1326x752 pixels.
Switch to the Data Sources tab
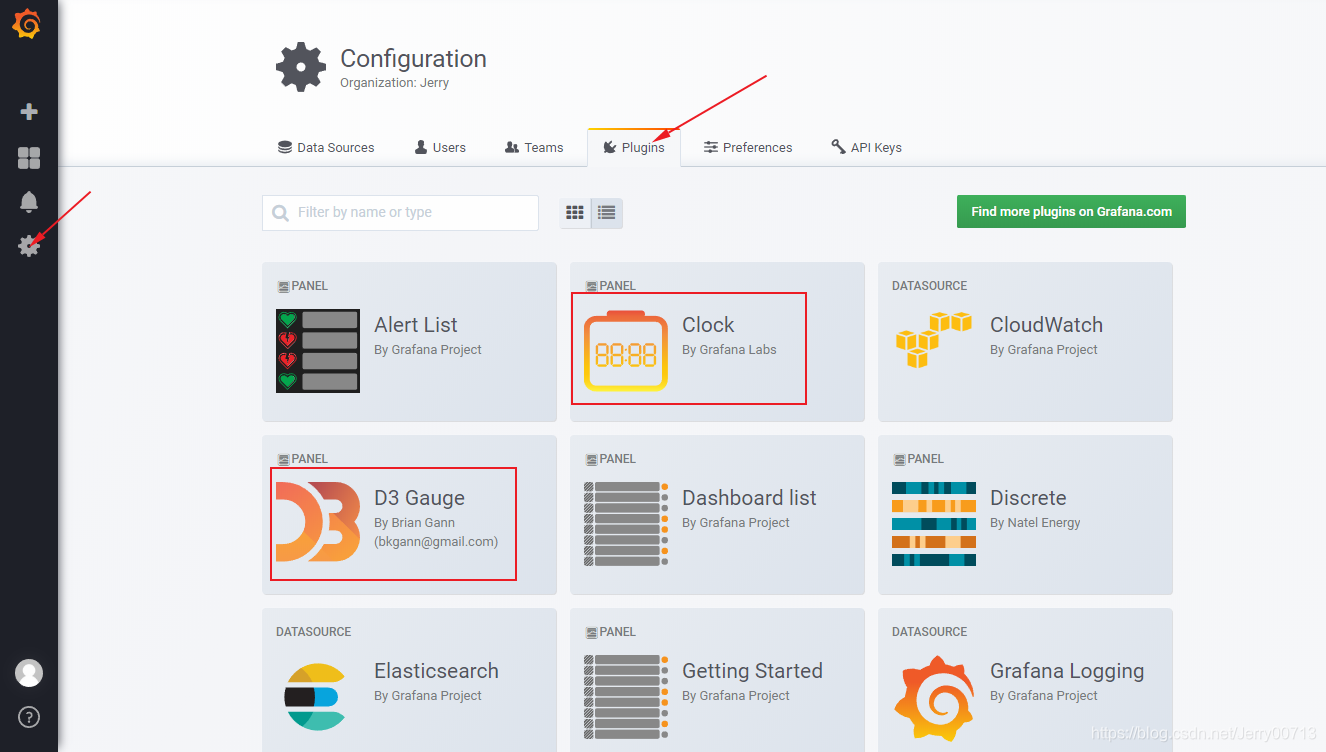coord(326,147)
